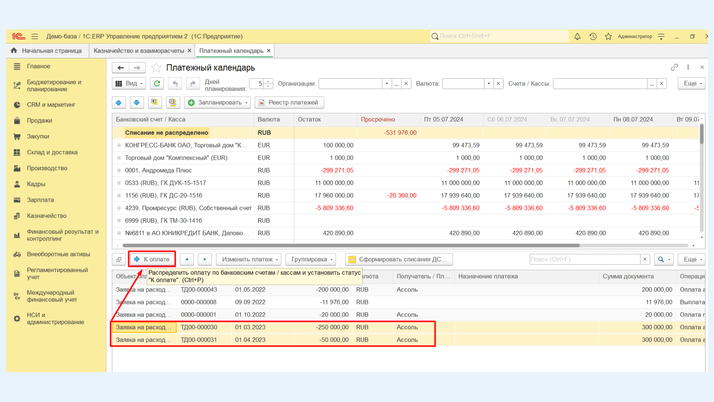Screen dimensions: 714x402
Task: Open the Изменить платеж dropdown
Action: pos(250,259)
